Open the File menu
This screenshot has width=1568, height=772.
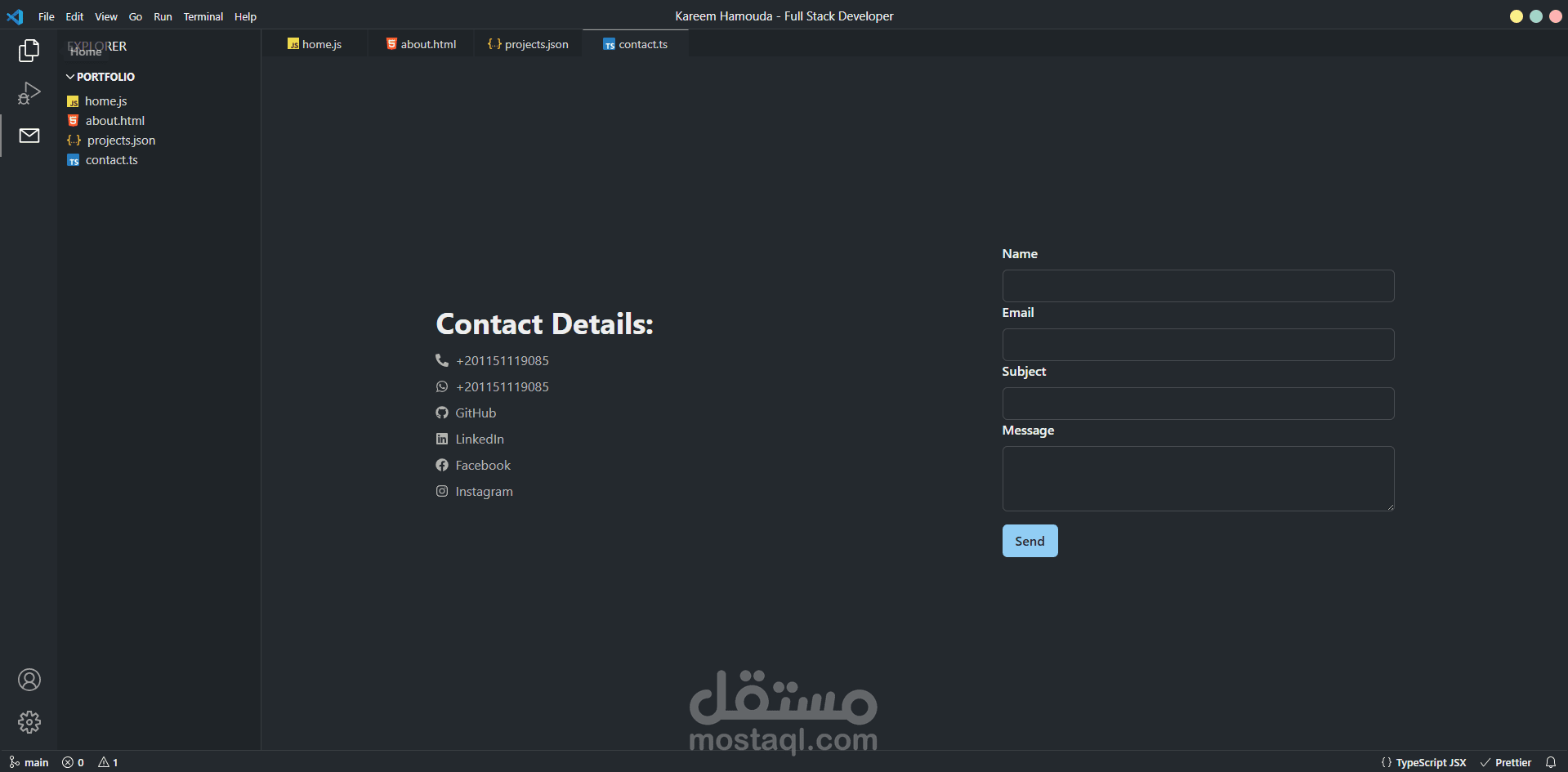point(47,16)
